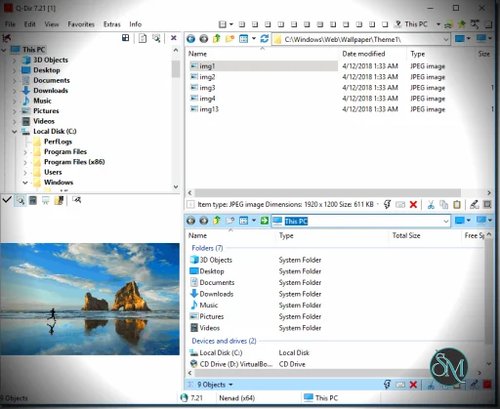
Task: Open tree pane grid layout icon
Action: coord(126,38)
